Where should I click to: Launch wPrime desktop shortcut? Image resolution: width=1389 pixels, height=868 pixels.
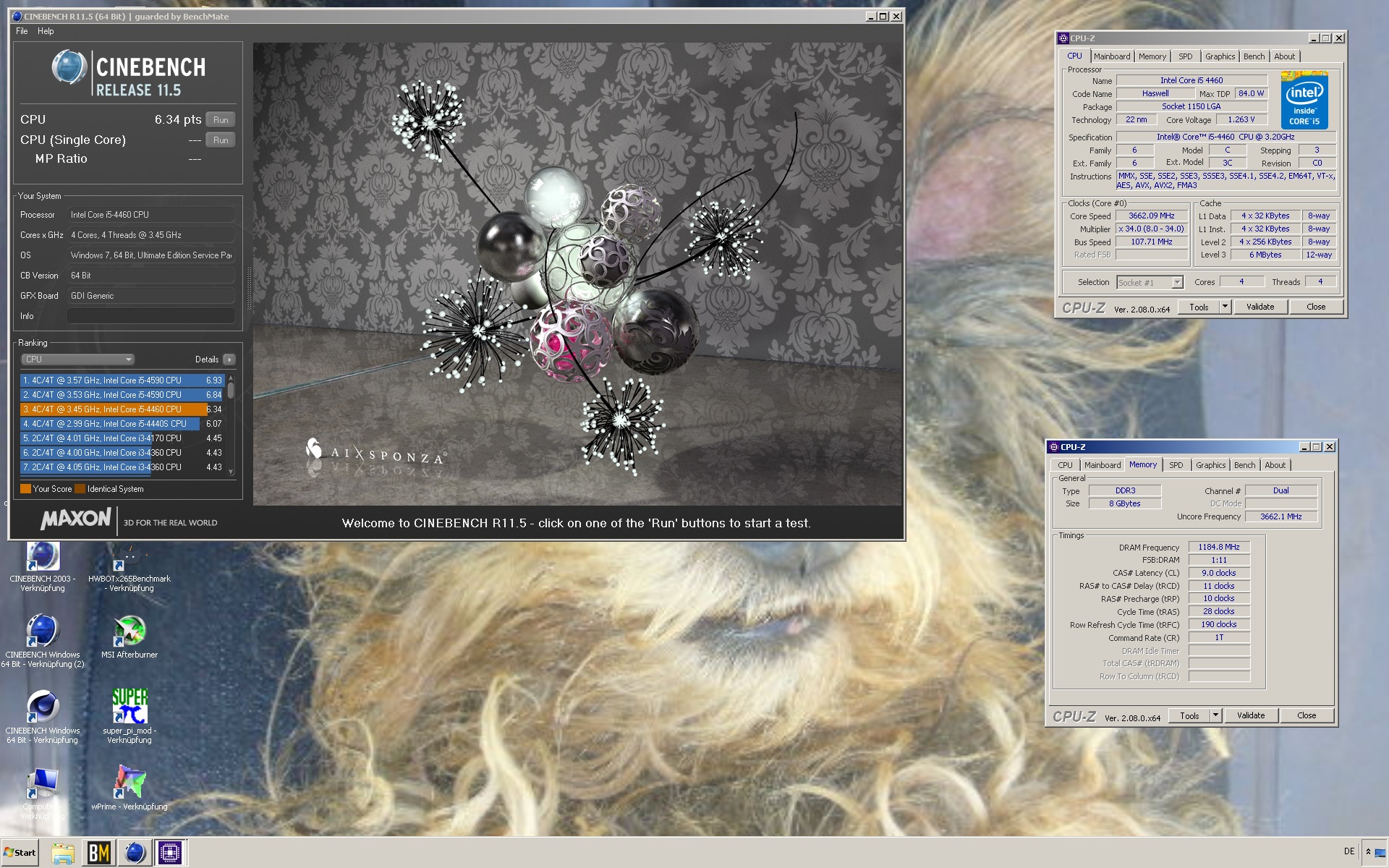point(129,788)
